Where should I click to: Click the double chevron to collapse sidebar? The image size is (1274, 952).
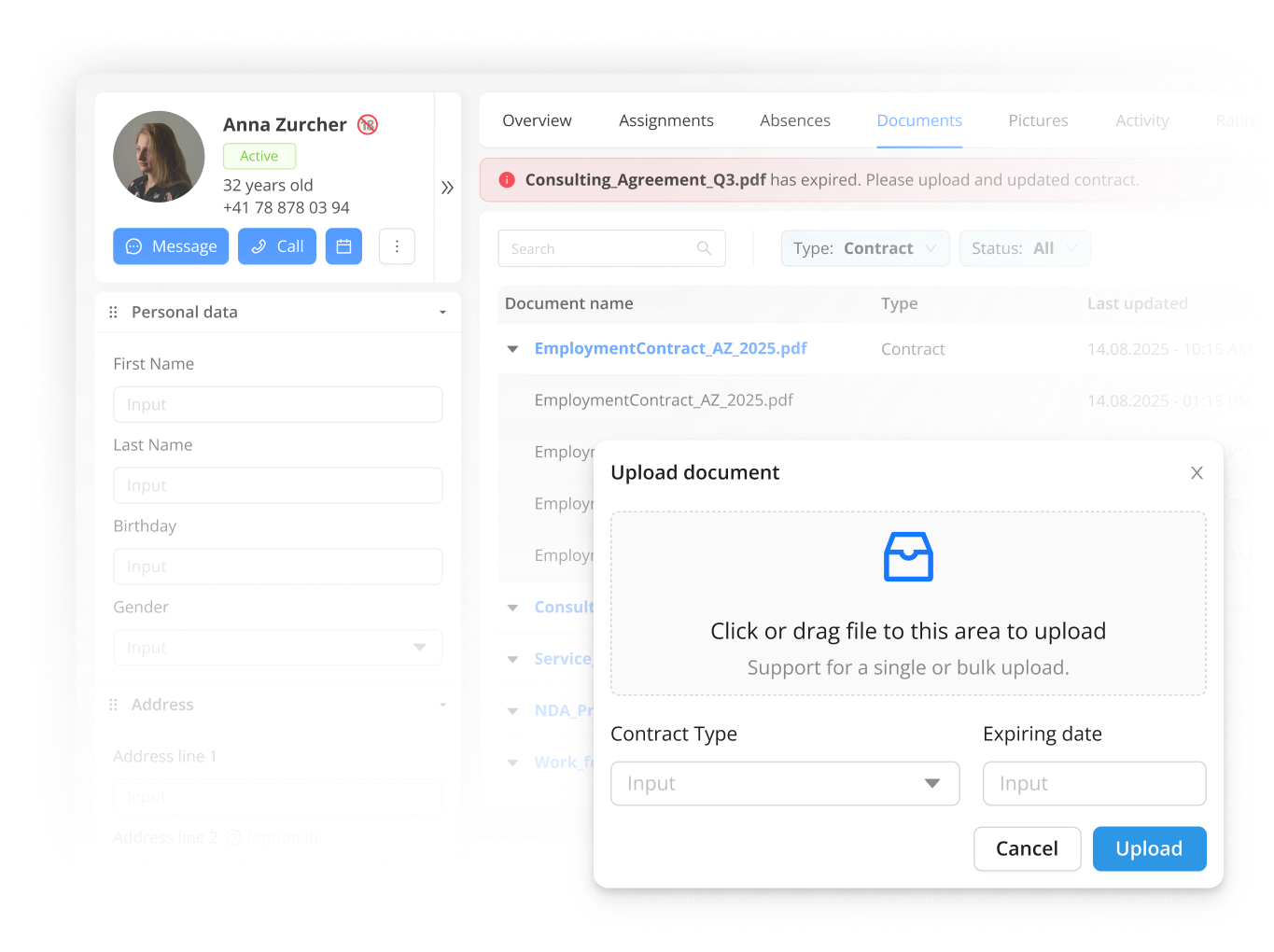tap(447, 188)
